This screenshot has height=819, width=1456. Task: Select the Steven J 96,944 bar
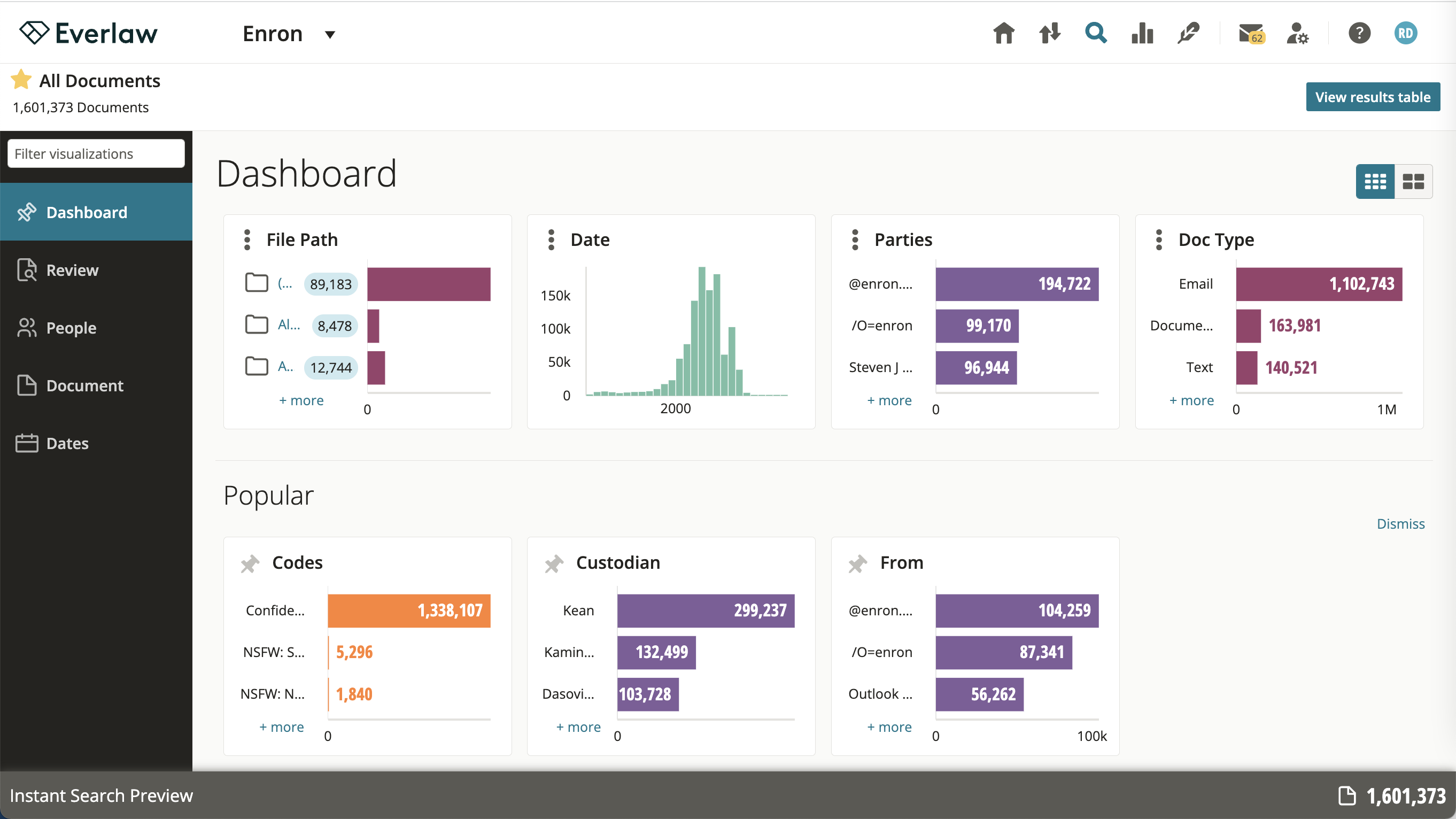976,367
